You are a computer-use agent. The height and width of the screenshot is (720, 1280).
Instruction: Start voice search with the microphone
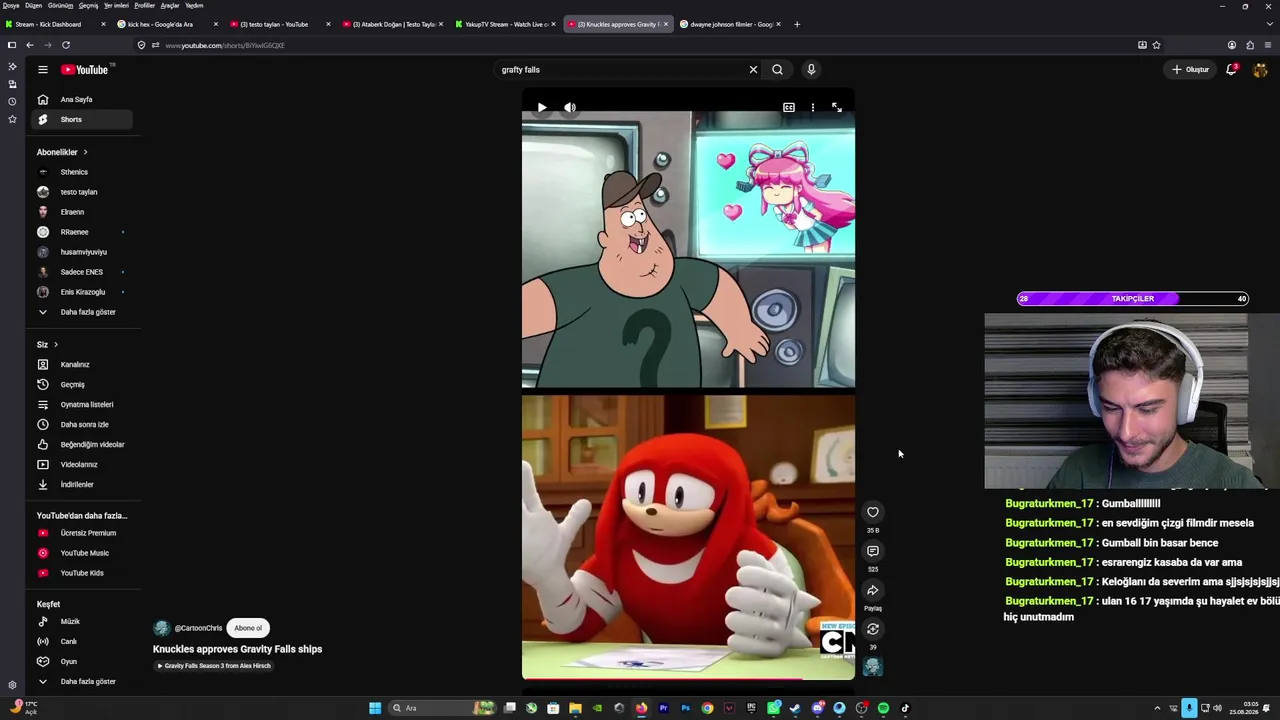click(811, 69)
